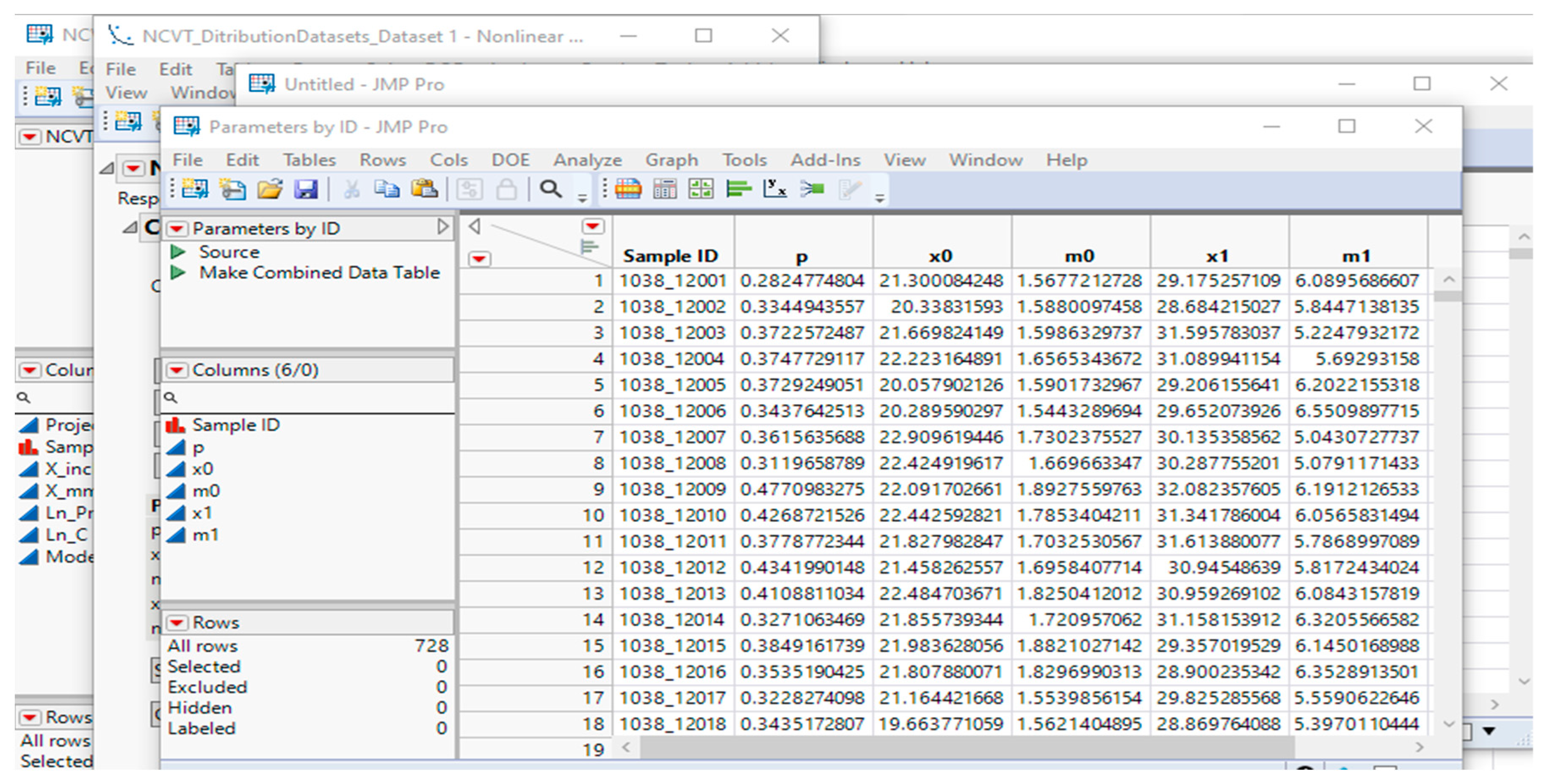Select column m0 in Columns list
This screenshot has height=784, width=1544.
click(206, 491)
